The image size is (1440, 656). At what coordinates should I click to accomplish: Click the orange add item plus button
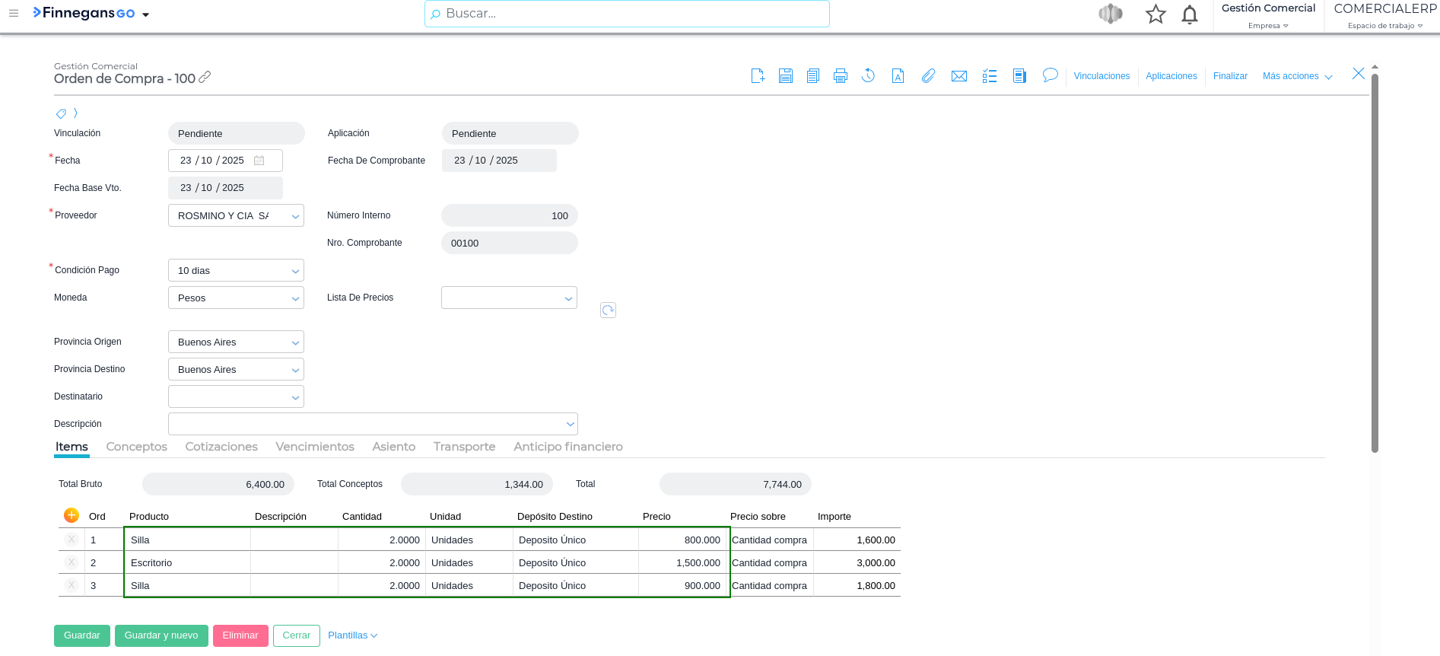(71, 515)
